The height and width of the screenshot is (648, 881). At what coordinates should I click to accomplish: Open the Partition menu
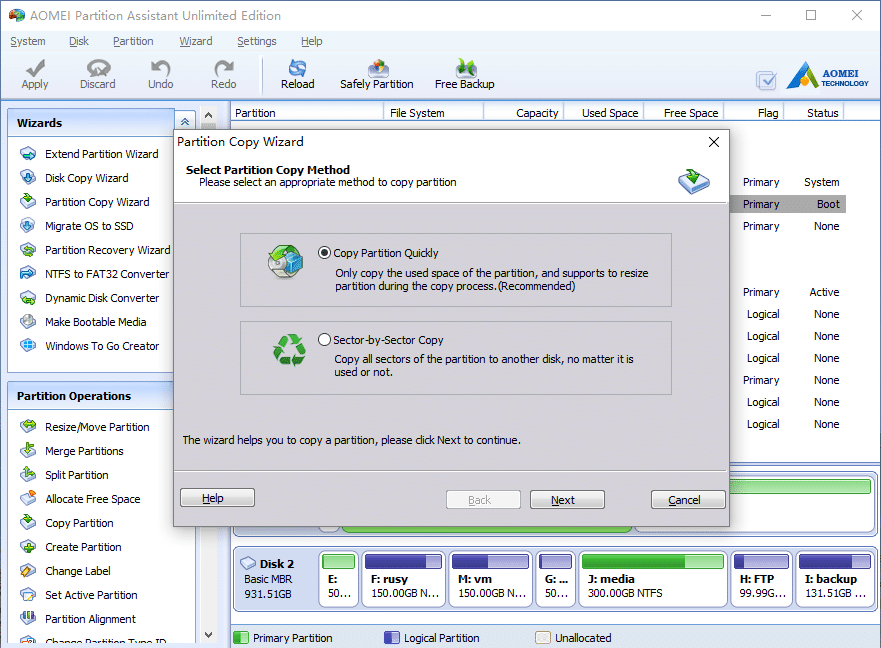tap(133, 41)
